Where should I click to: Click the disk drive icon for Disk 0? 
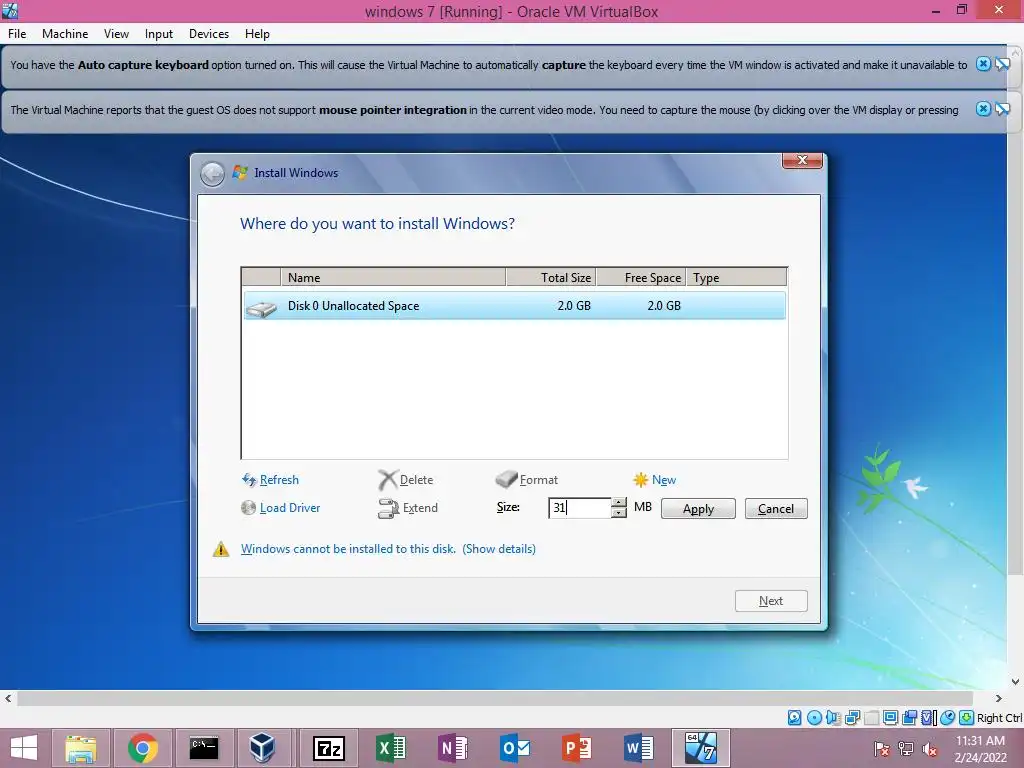(x=262, y=308)
